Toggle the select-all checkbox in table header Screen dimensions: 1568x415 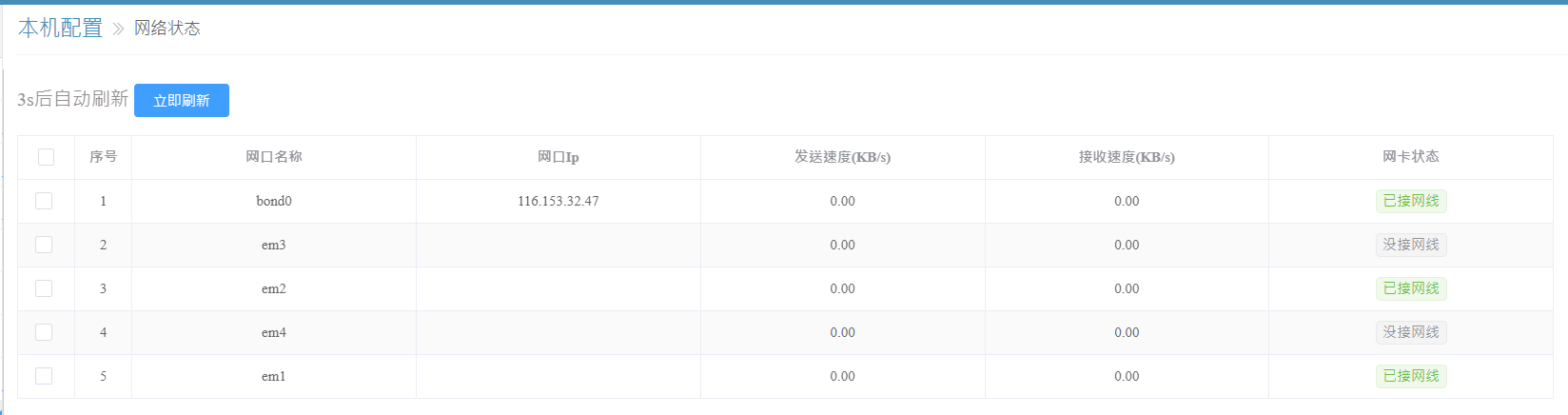(46, 157)
